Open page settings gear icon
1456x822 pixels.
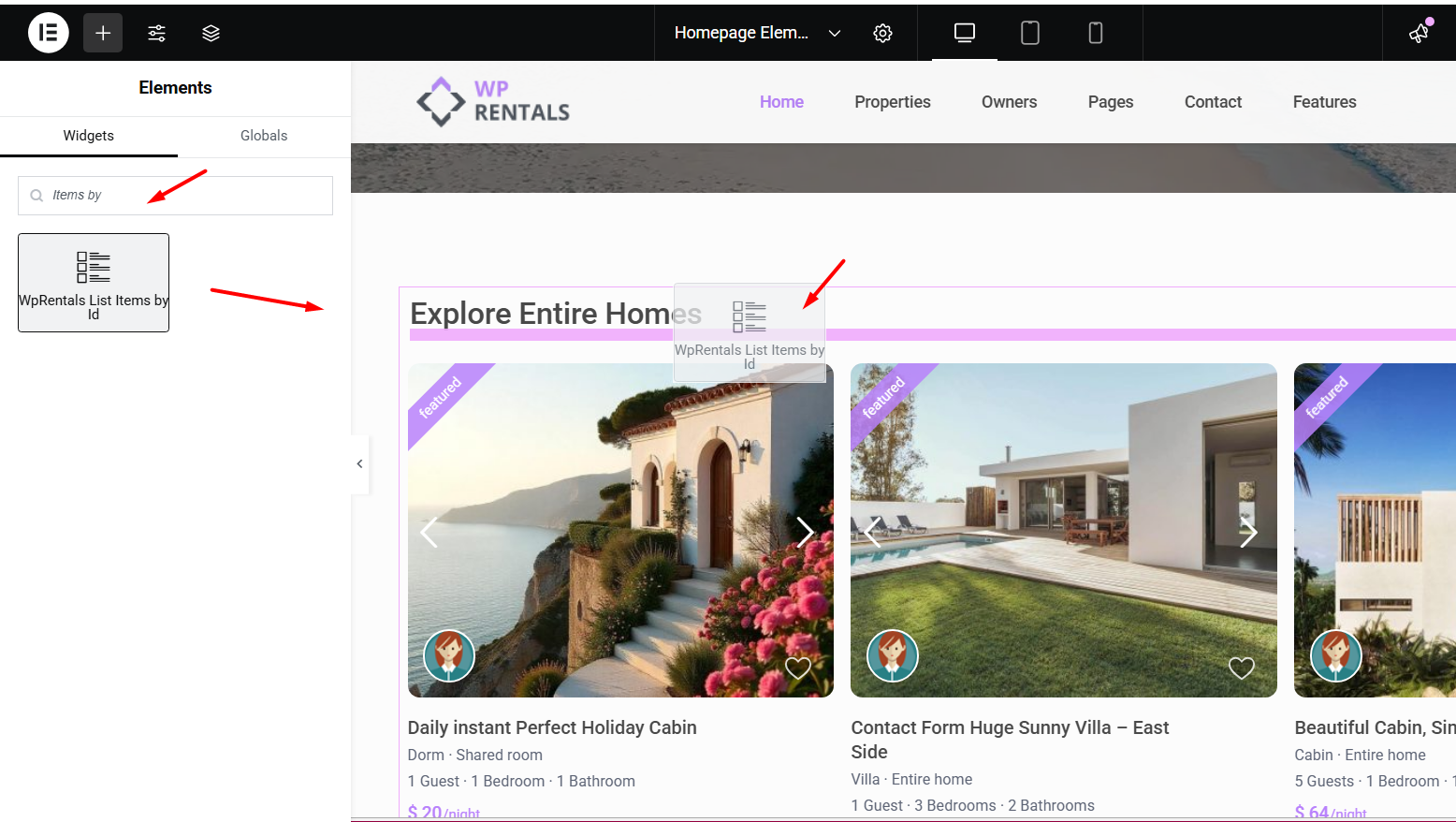point(882,33)
